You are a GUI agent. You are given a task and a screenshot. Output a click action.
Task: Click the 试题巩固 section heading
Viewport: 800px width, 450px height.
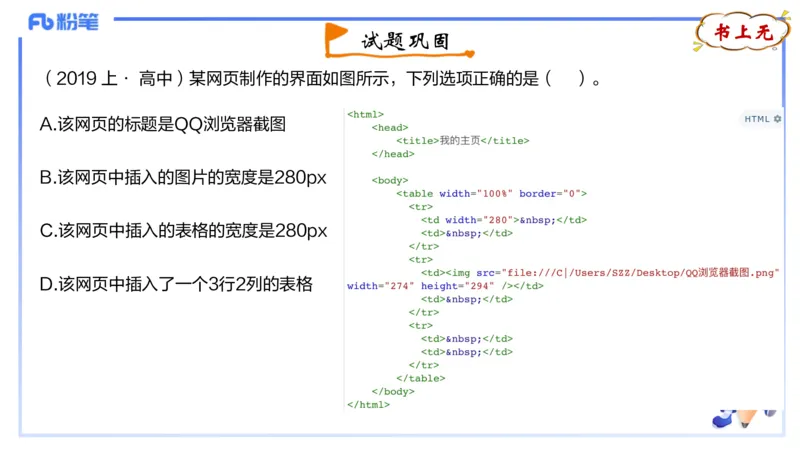point(404,41)
